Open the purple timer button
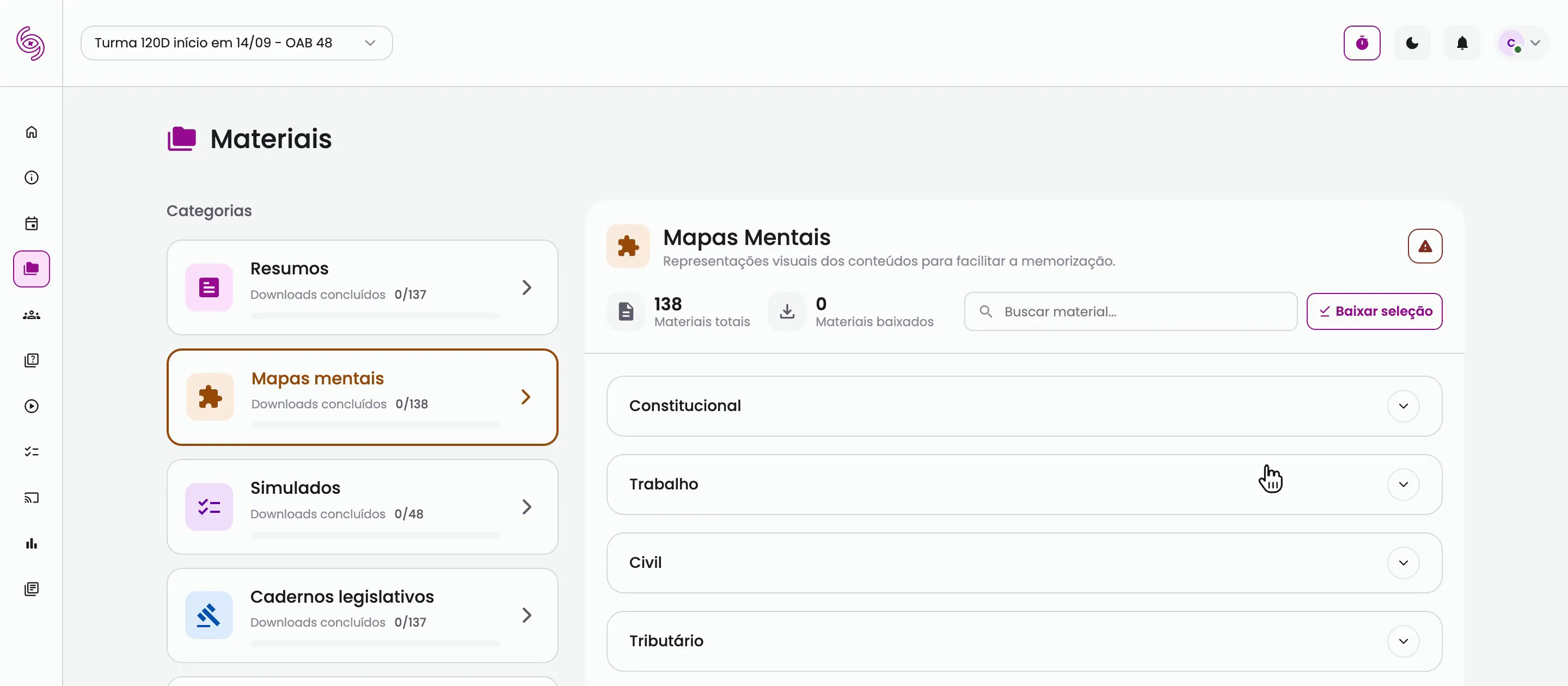Screen dimensions: 1568x686 (1362, 43)
